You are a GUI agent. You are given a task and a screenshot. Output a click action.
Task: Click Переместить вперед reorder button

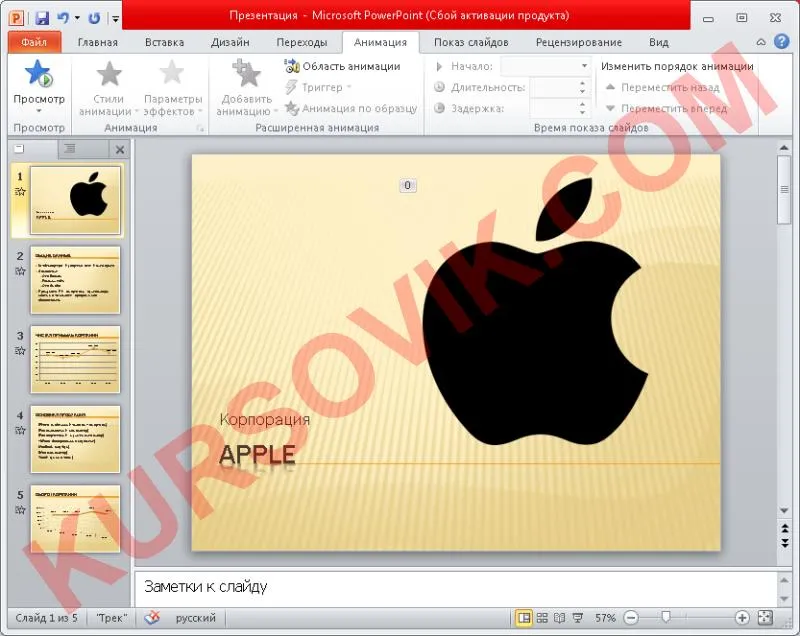666,108
